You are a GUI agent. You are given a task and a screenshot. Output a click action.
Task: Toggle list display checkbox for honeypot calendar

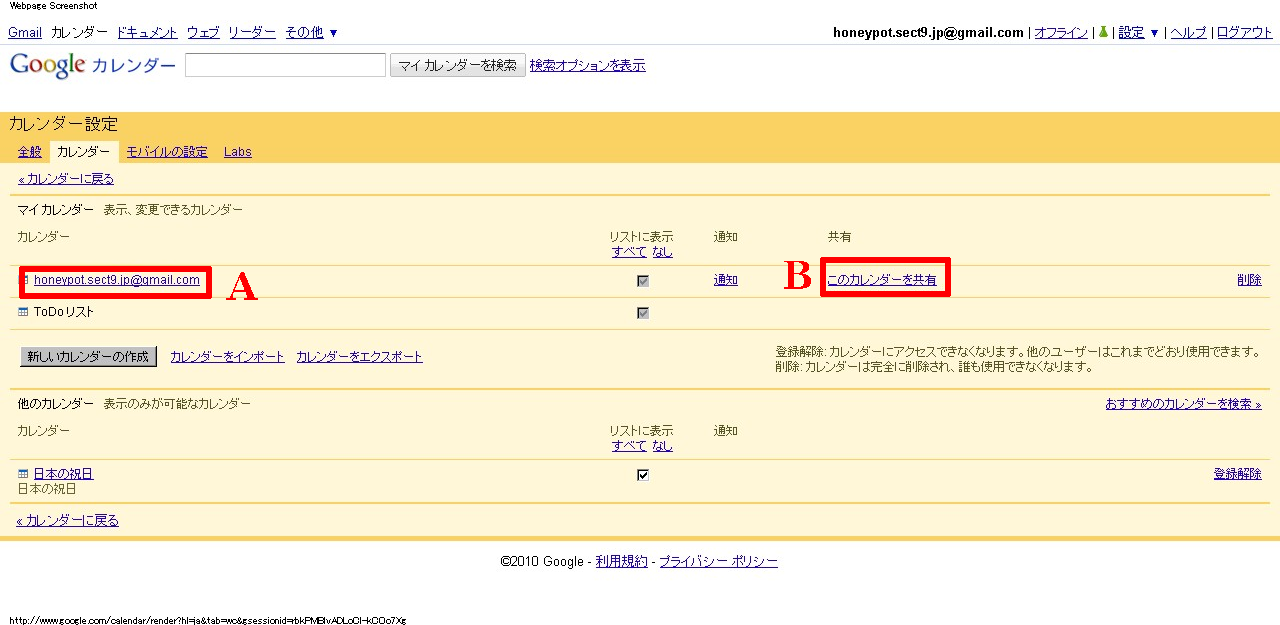[643, 281]
